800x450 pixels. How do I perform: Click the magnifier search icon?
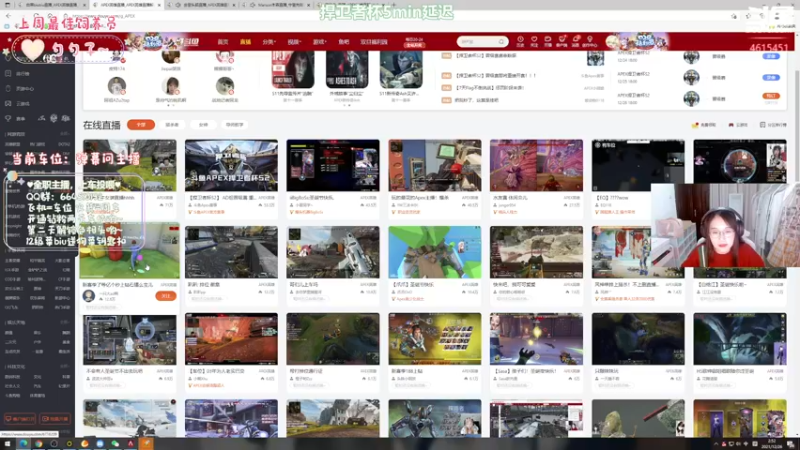click(x=502, y=42)
